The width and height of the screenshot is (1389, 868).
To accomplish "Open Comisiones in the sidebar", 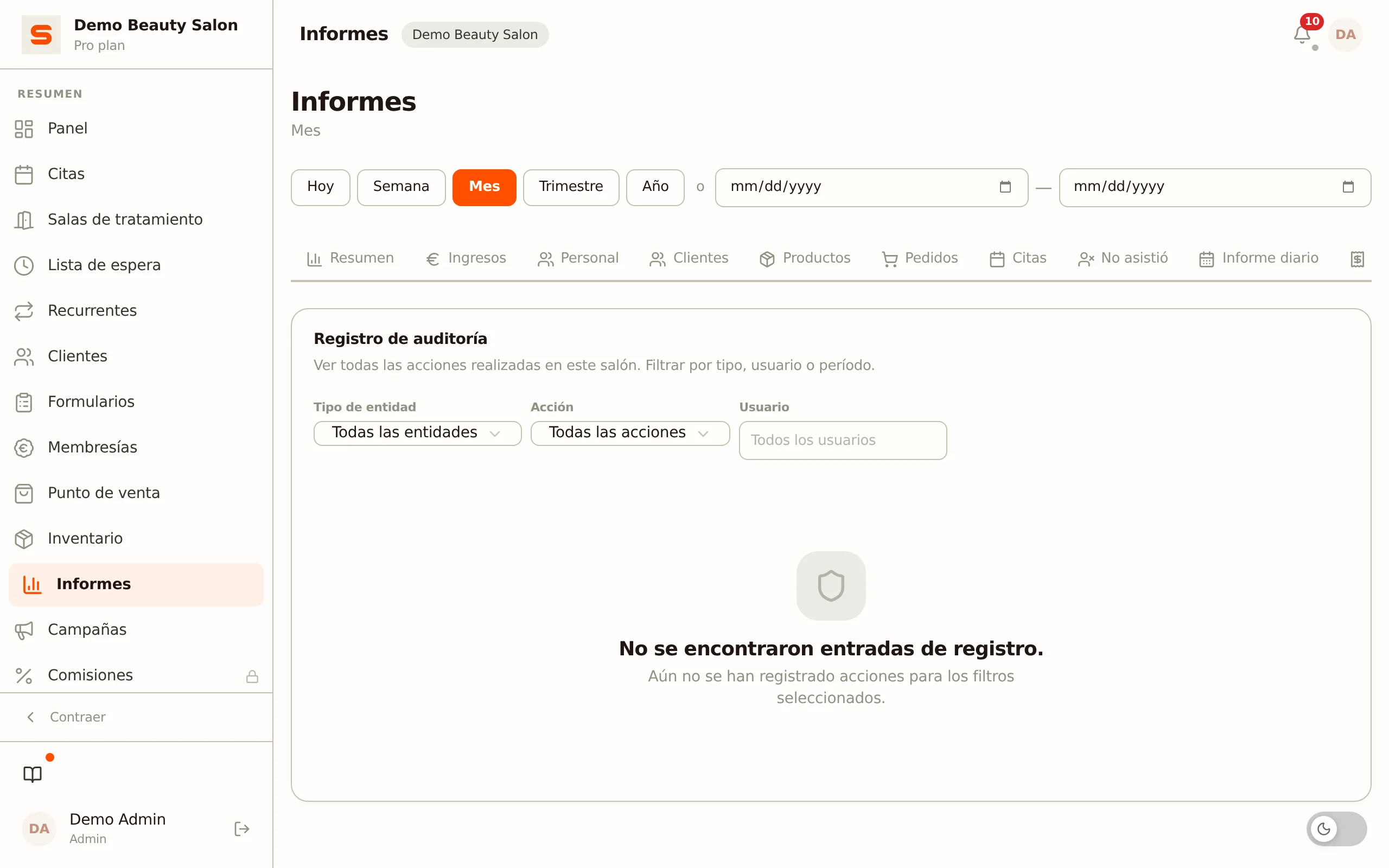I will tap(136, 675).
